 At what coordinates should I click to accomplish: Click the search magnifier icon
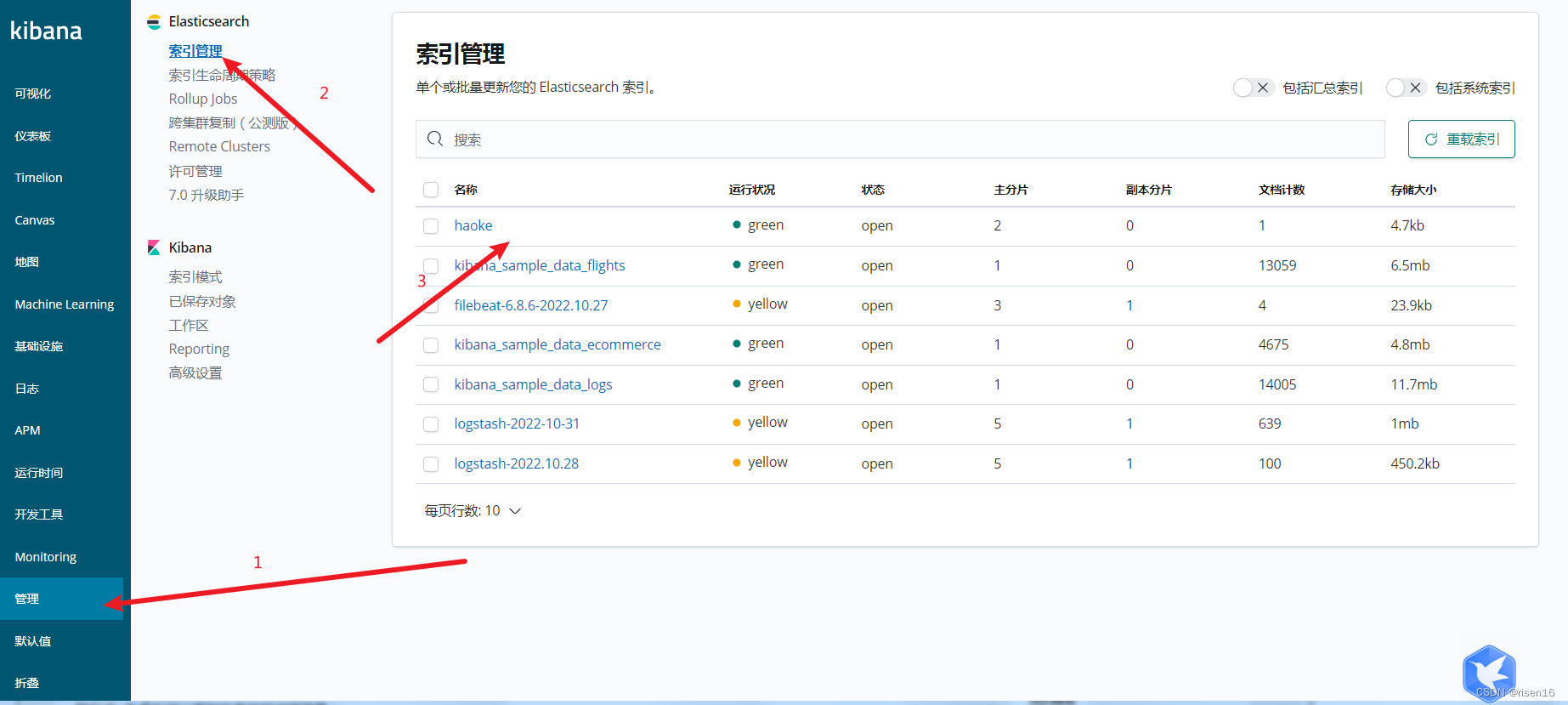[435, 139]
